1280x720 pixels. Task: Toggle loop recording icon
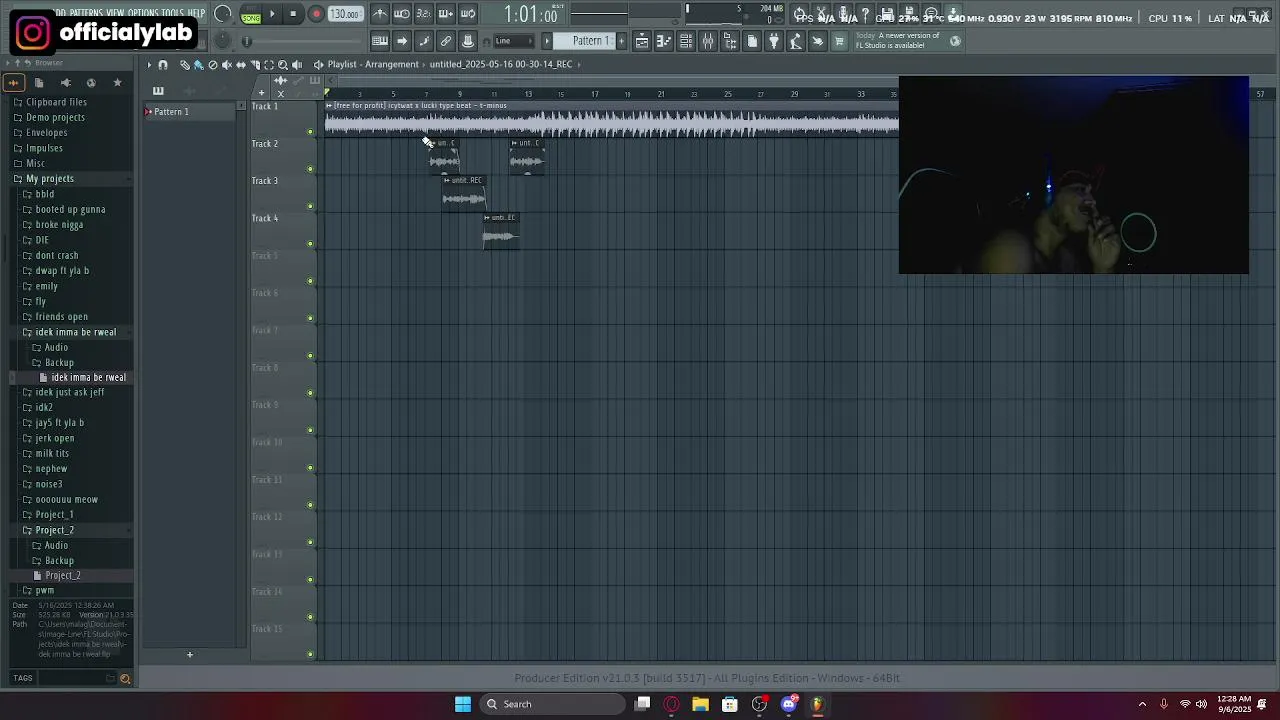point(468,14)
